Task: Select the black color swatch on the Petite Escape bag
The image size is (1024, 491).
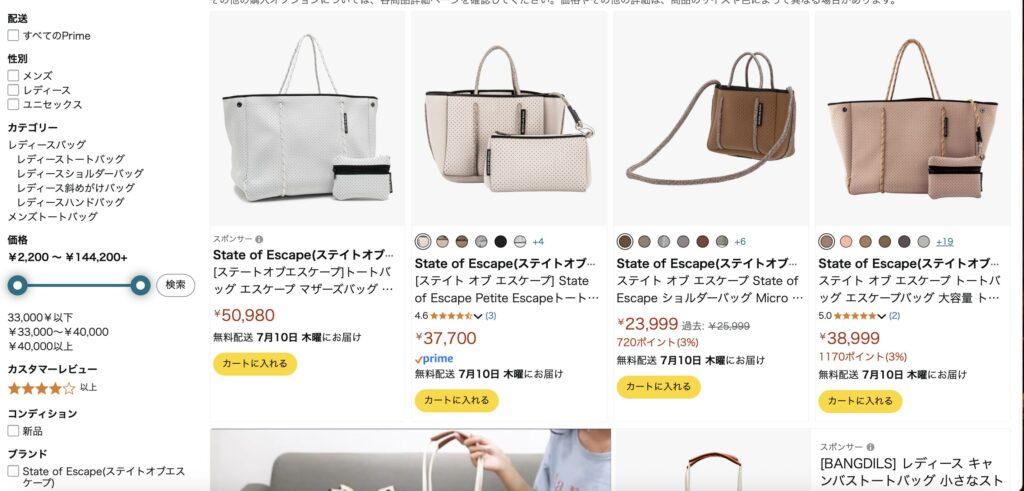Action: [500, 242]
